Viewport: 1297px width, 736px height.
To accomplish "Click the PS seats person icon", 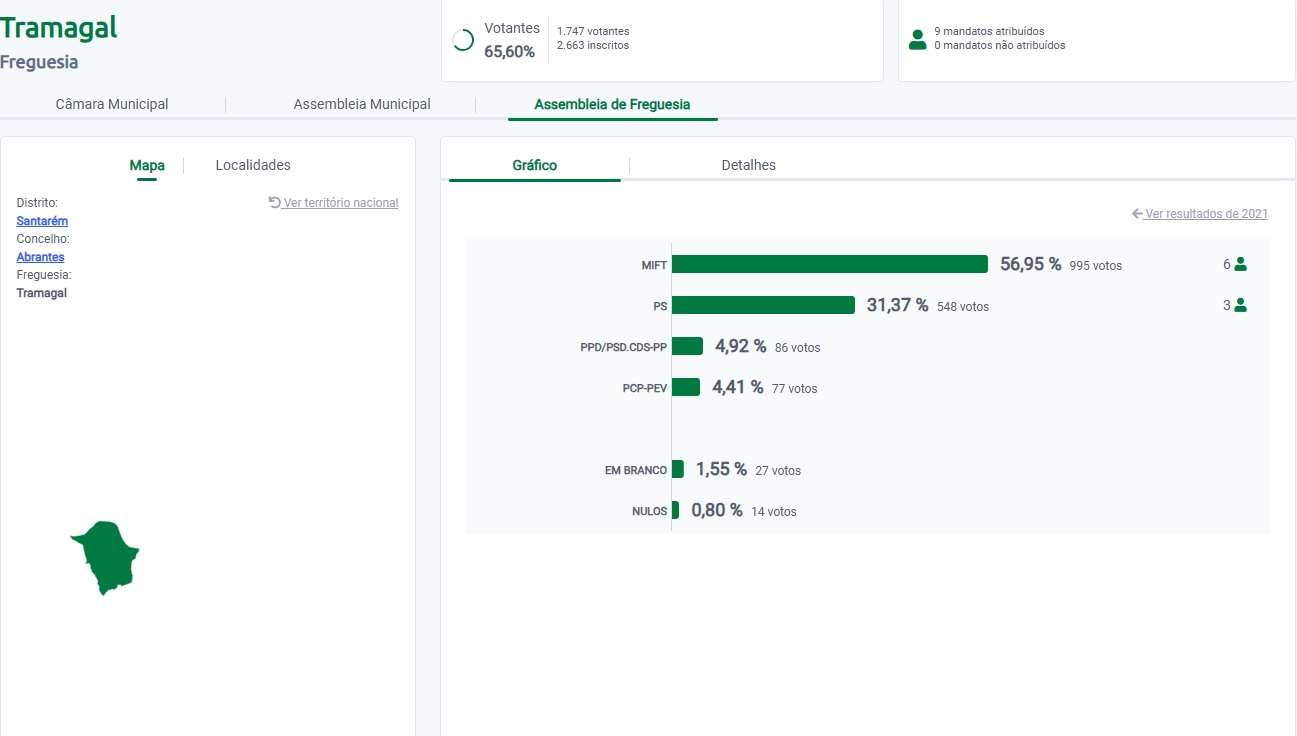I will coord(1241,305).
